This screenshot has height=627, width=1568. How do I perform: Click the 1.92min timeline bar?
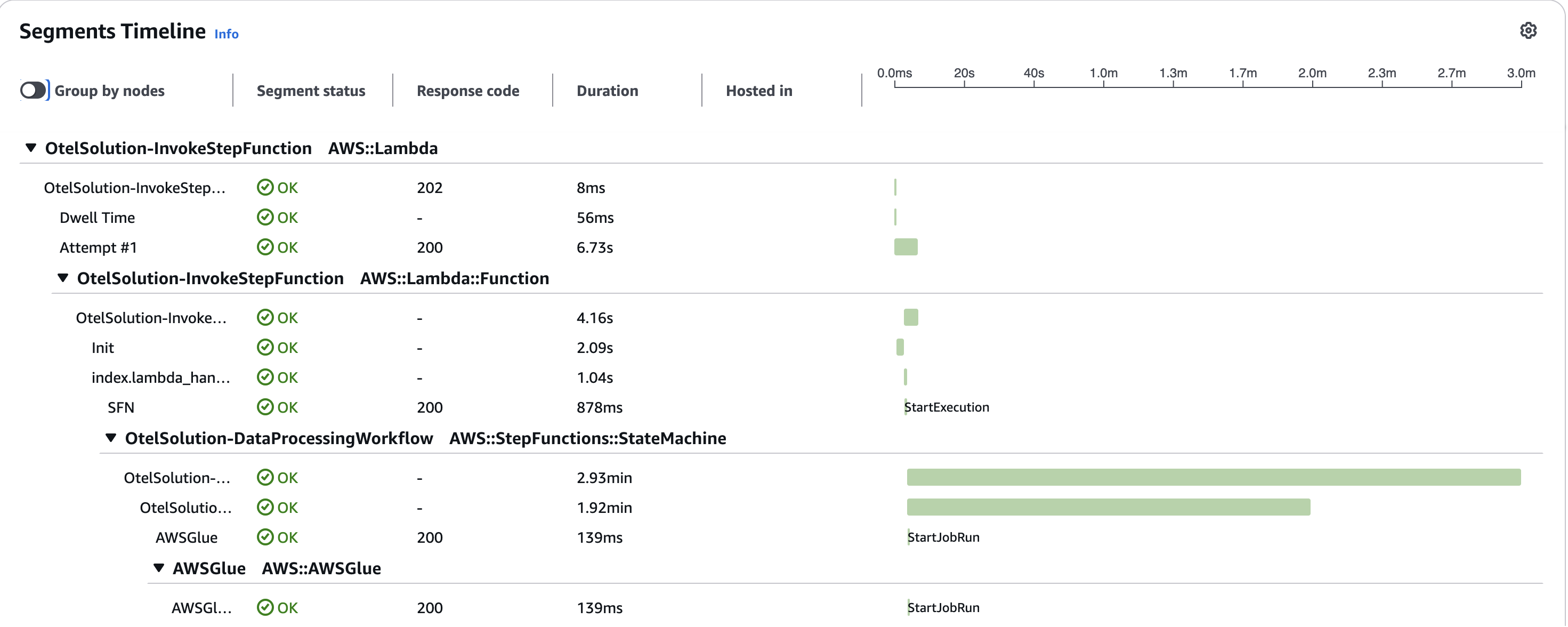point(1108,507)
